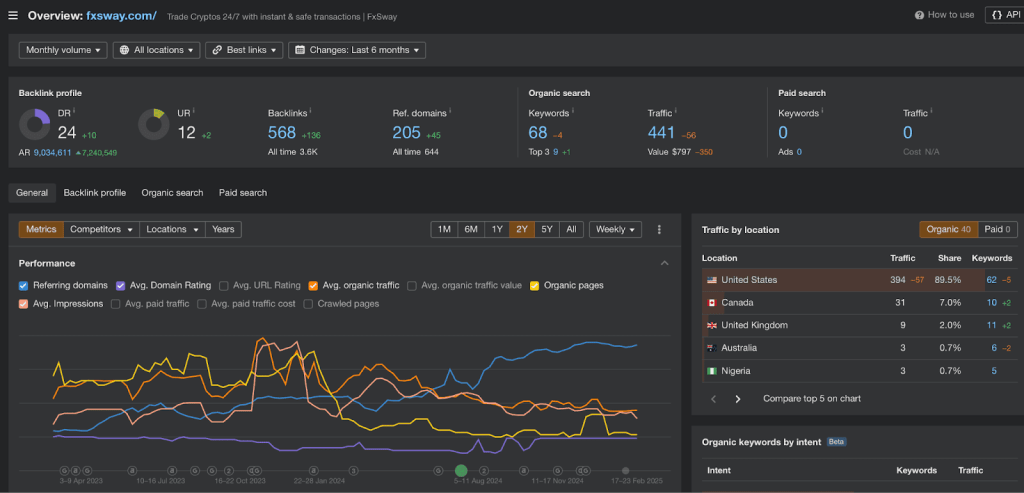Image resolution: width=1024 pixels, height=493 pixels.
Task: Click the Beta badge by Organic keywords intent
Action: [837, 442]
